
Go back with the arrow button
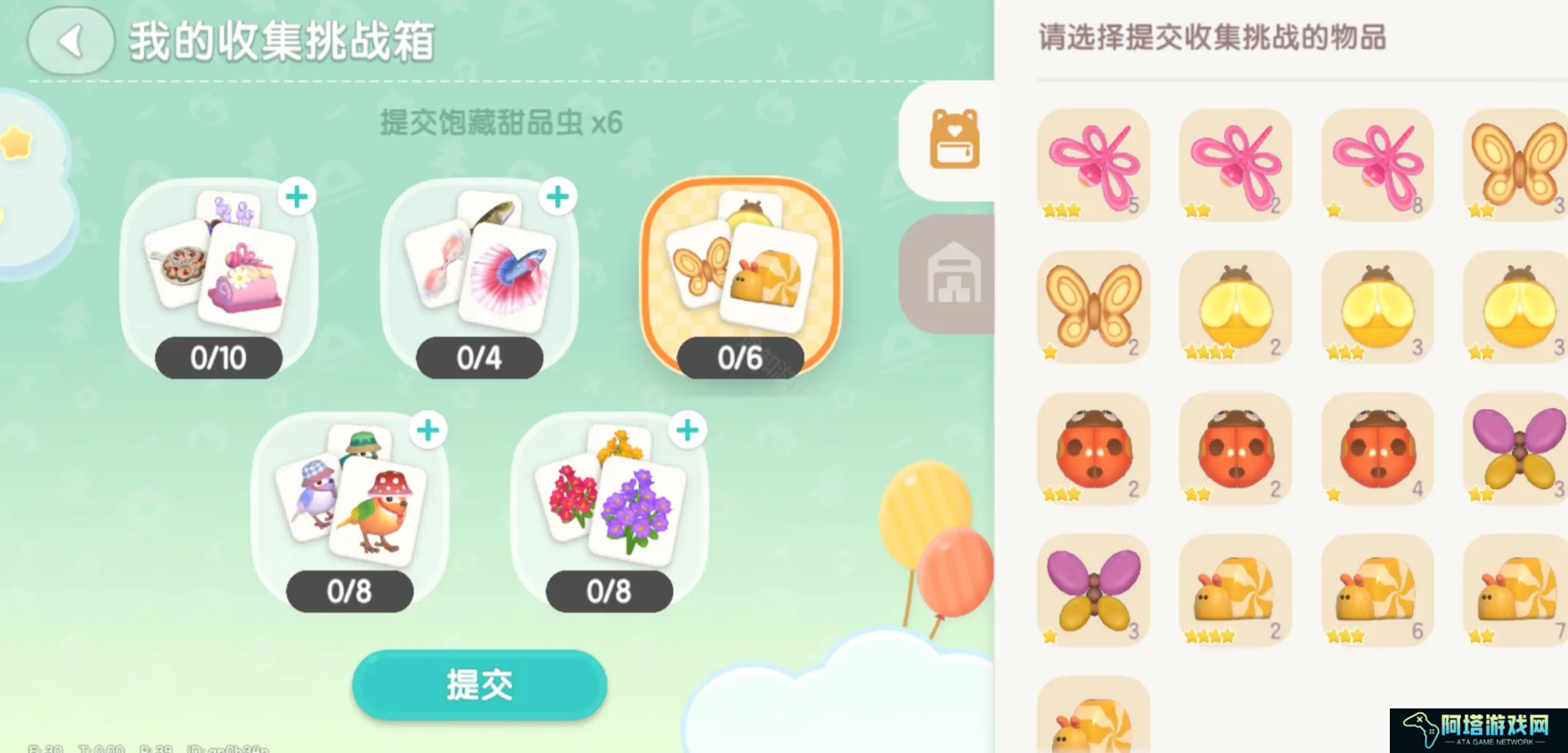(71, 40)
